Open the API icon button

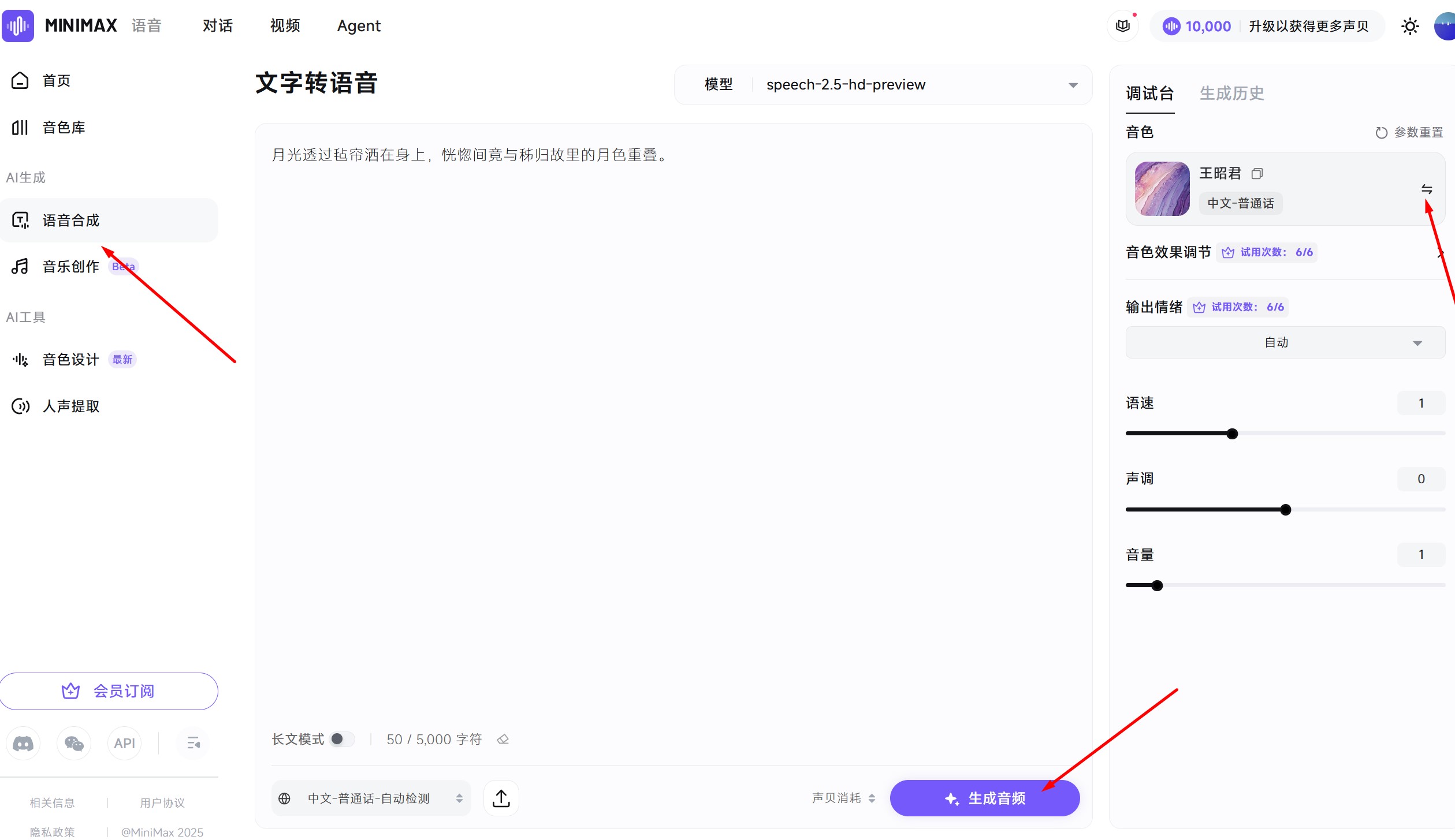point(124,743)
